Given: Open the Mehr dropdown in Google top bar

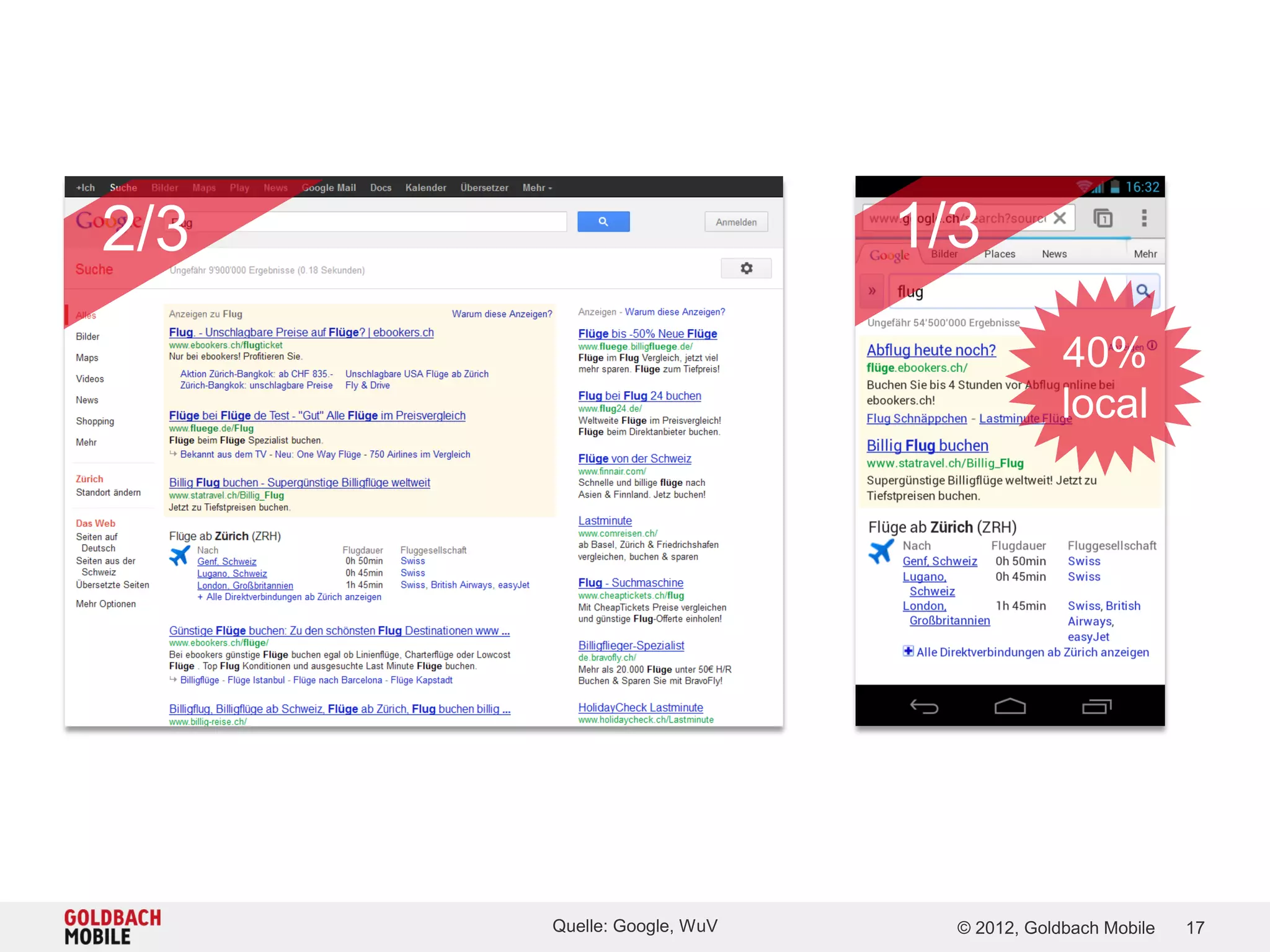Looking at the screenshot, I should [537, 188].
